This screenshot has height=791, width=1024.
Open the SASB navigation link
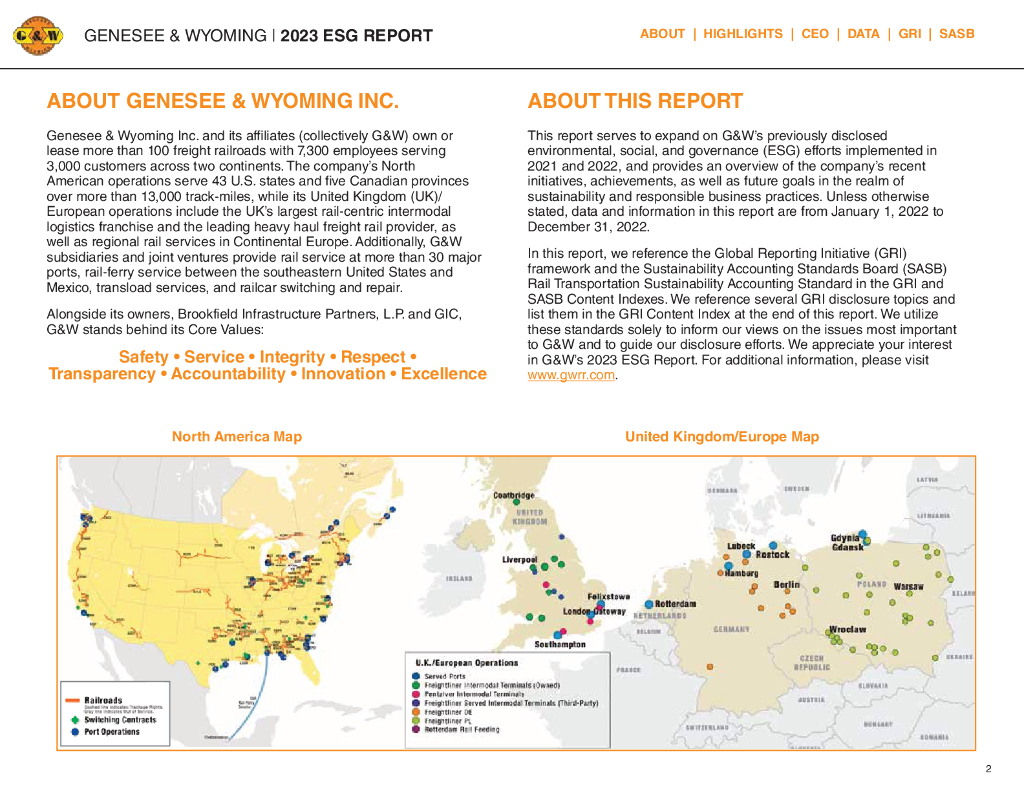(957, 34)
